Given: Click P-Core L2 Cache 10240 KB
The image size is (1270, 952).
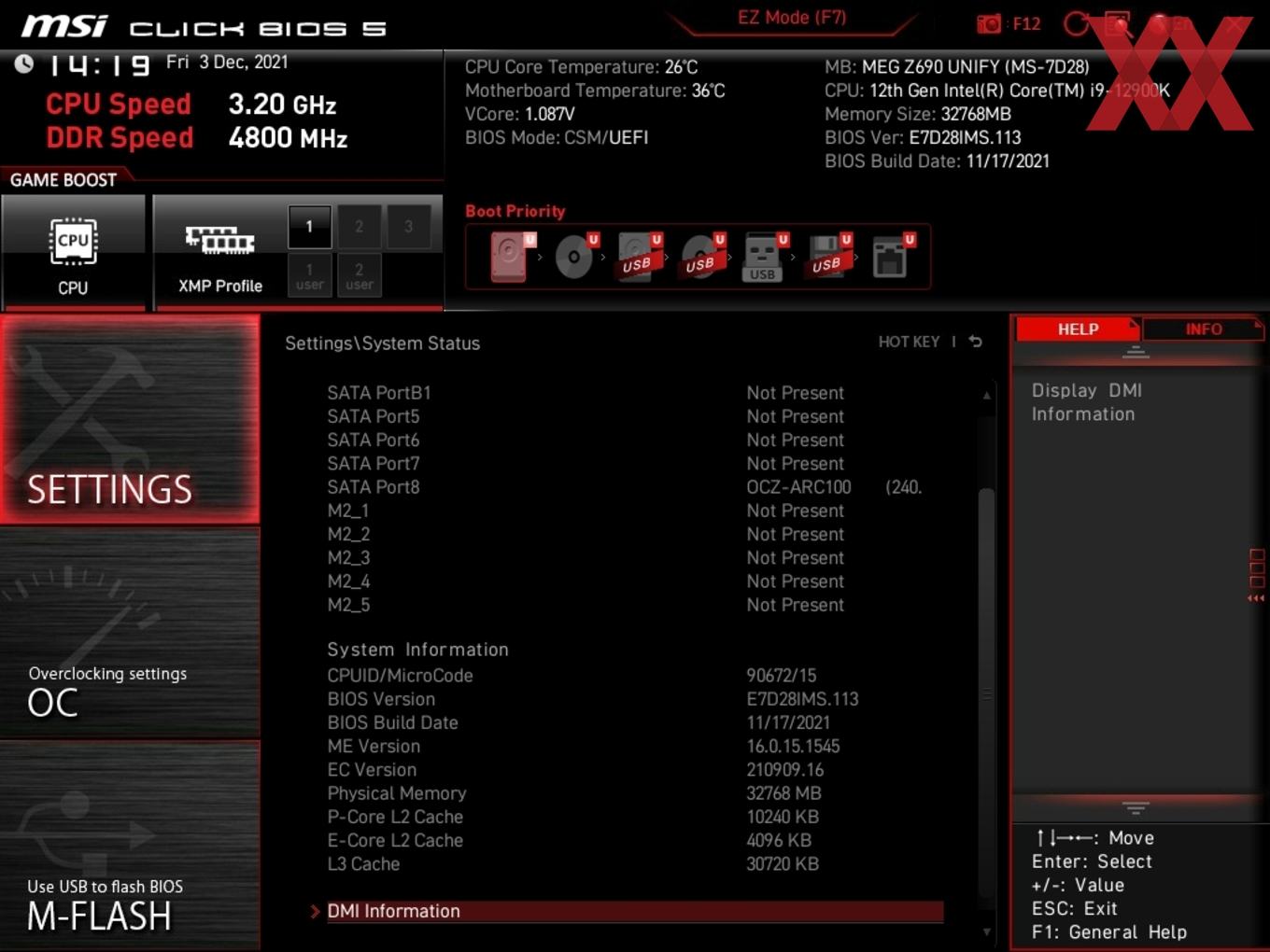Looking at the screenshot, I should pyautogui.click(x=573, y=817).
